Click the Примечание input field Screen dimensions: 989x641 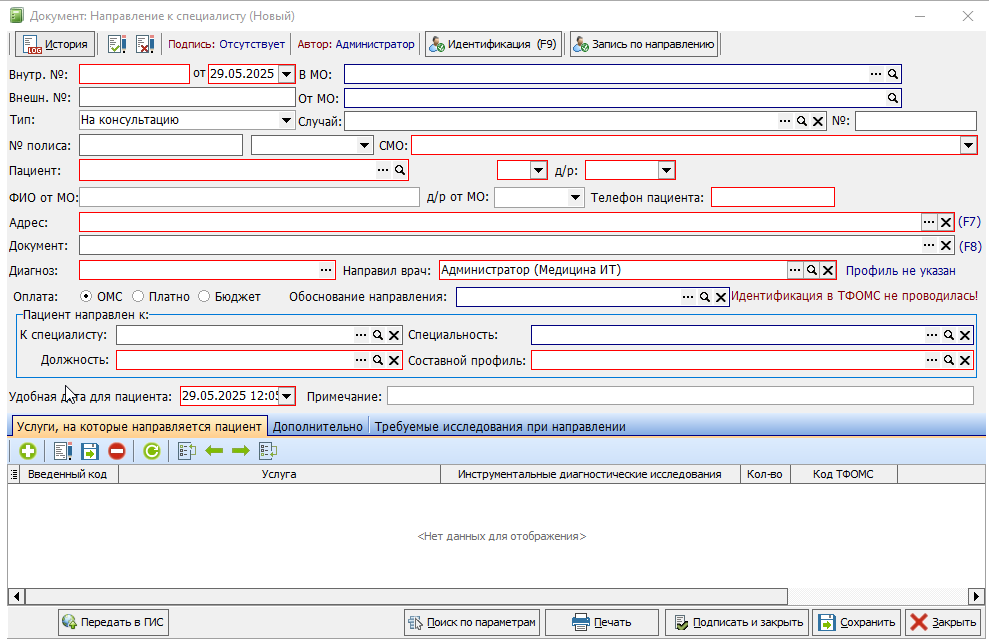(680, 396)
